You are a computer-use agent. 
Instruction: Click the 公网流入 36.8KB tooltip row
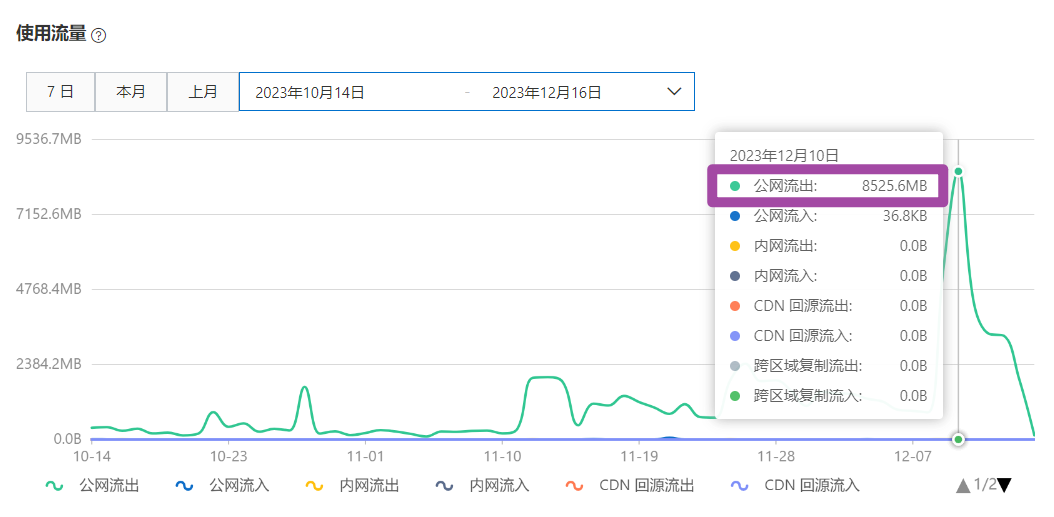click(827, 215)
